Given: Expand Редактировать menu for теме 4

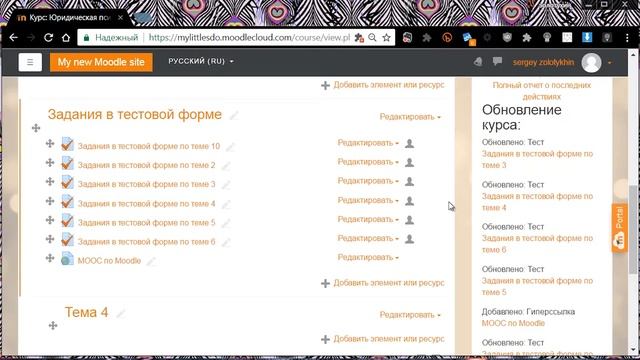Looking at the screenshot, I should pyautogui.click(x=368, y=200).
